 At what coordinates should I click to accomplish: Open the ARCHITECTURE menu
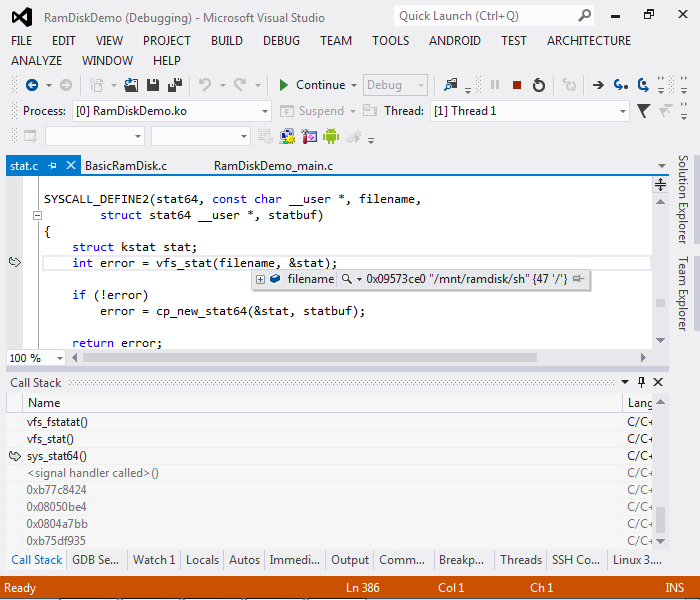coord(589,41)
